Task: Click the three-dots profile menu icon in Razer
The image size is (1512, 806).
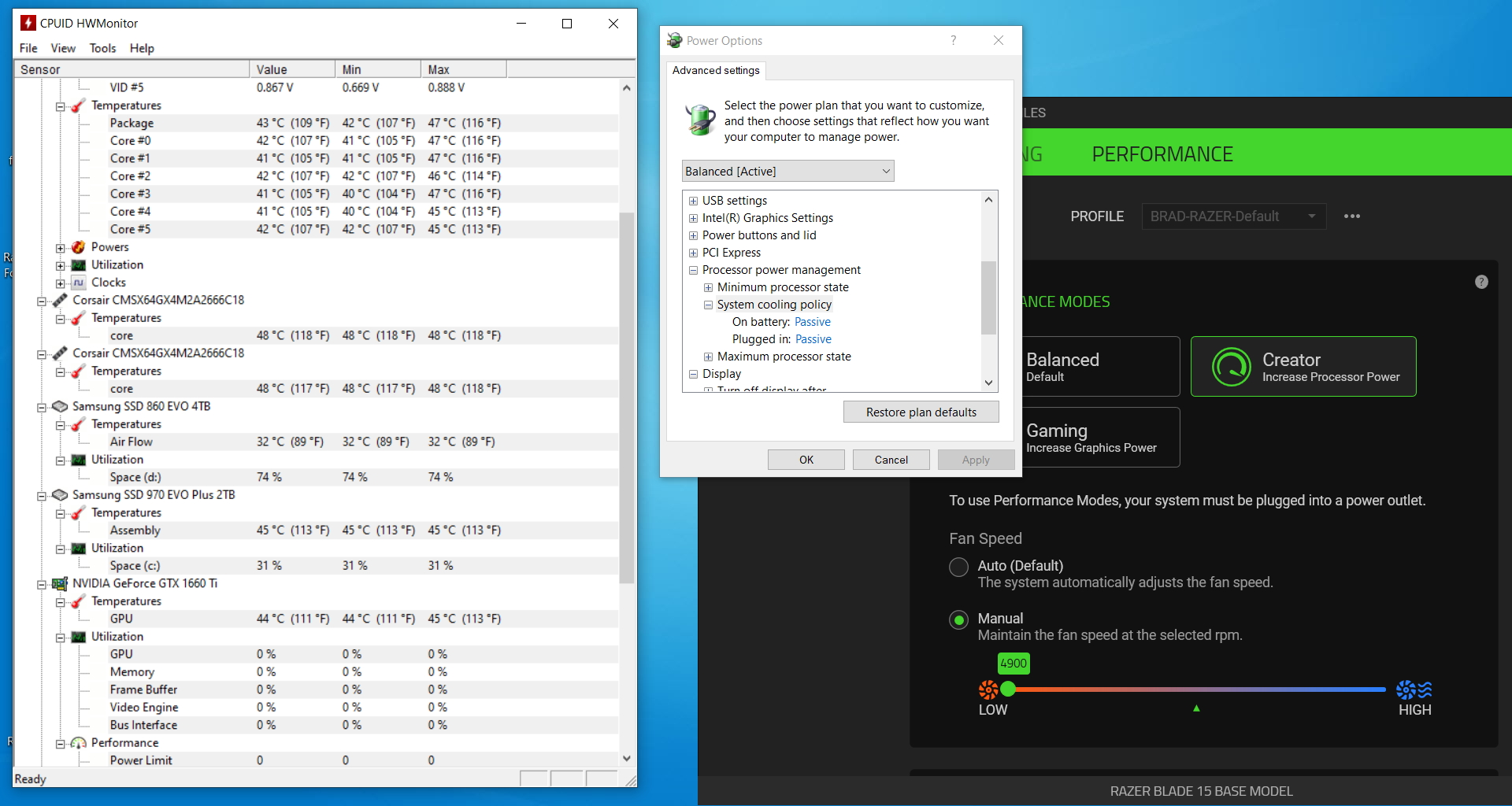Action: [x=1352, y=216]
